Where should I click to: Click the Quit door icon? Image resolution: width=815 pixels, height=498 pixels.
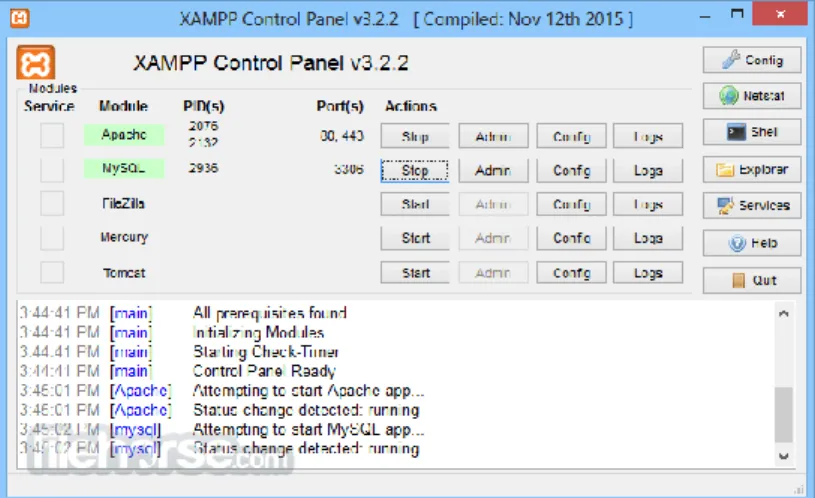[x=738, y=280]
